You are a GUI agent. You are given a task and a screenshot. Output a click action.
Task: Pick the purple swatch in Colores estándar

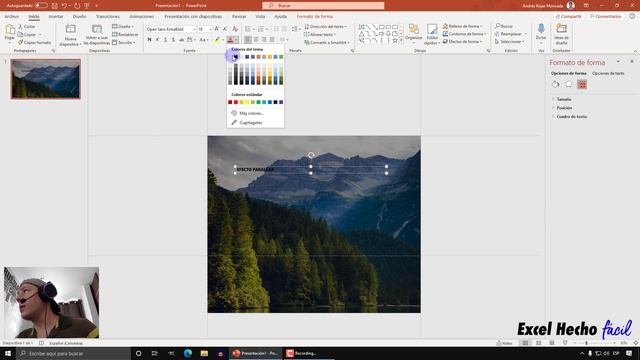pyautogui.click(x=281, y=102)
